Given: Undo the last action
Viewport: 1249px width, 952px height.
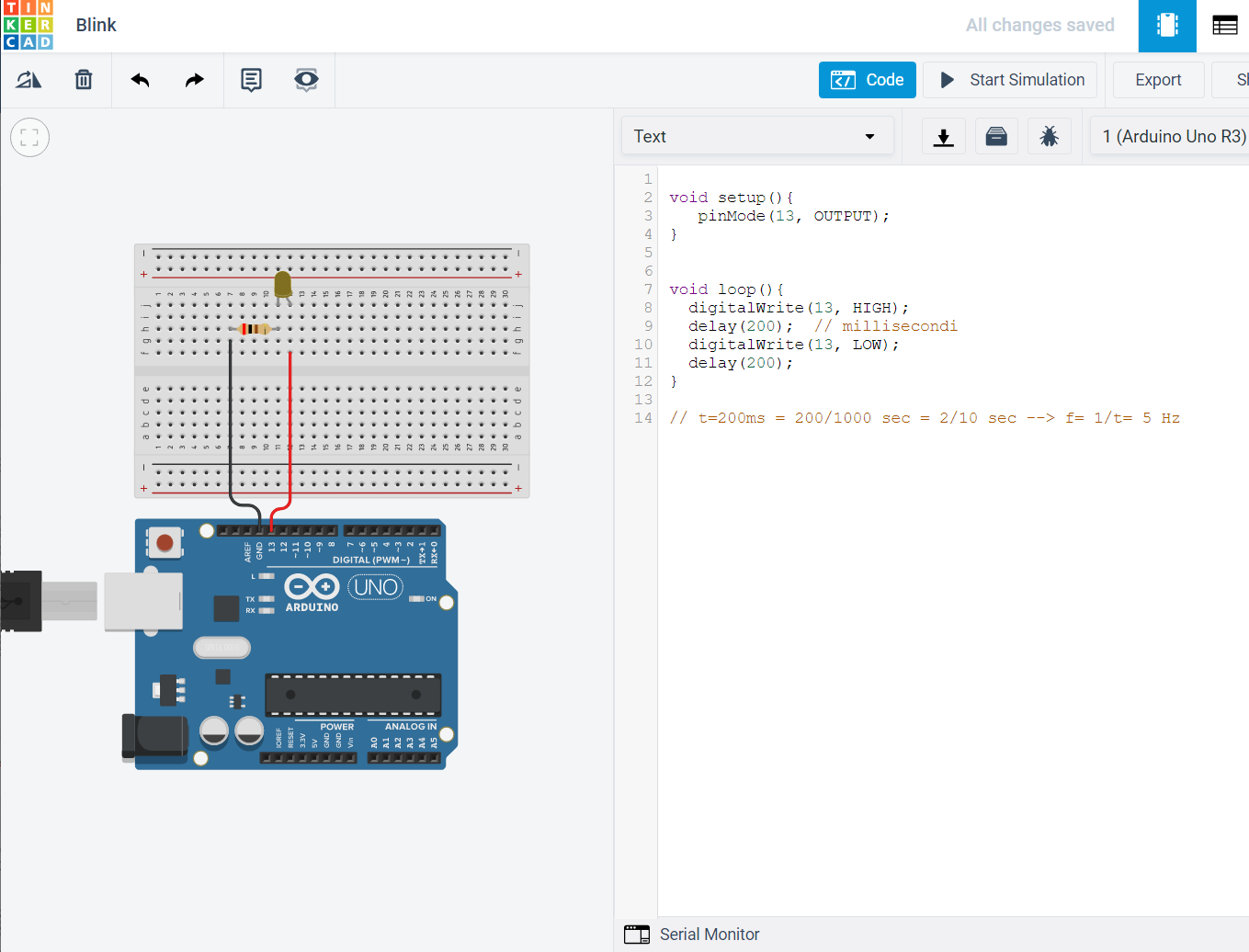Looking at the screenshot, I should click(140, 80).
